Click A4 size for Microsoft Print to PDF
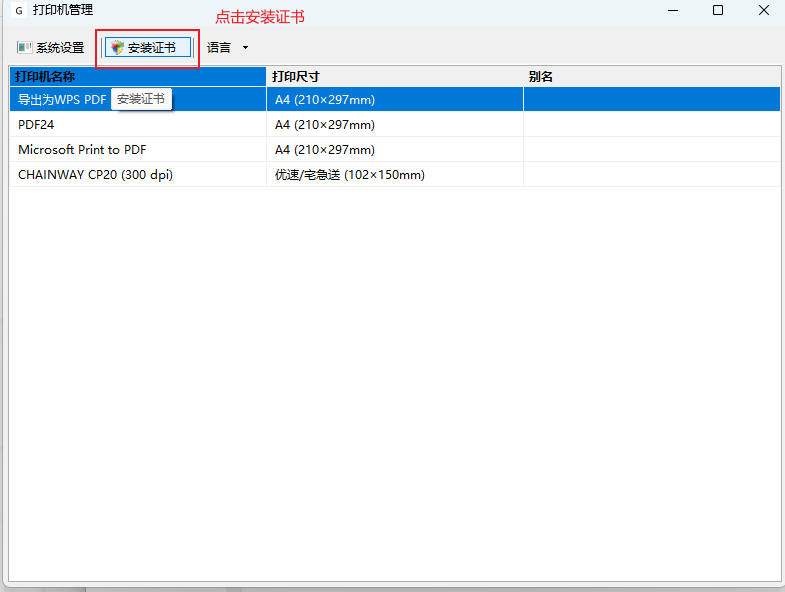The width and height of the screenshot is (785, 592). click(395, 149)
